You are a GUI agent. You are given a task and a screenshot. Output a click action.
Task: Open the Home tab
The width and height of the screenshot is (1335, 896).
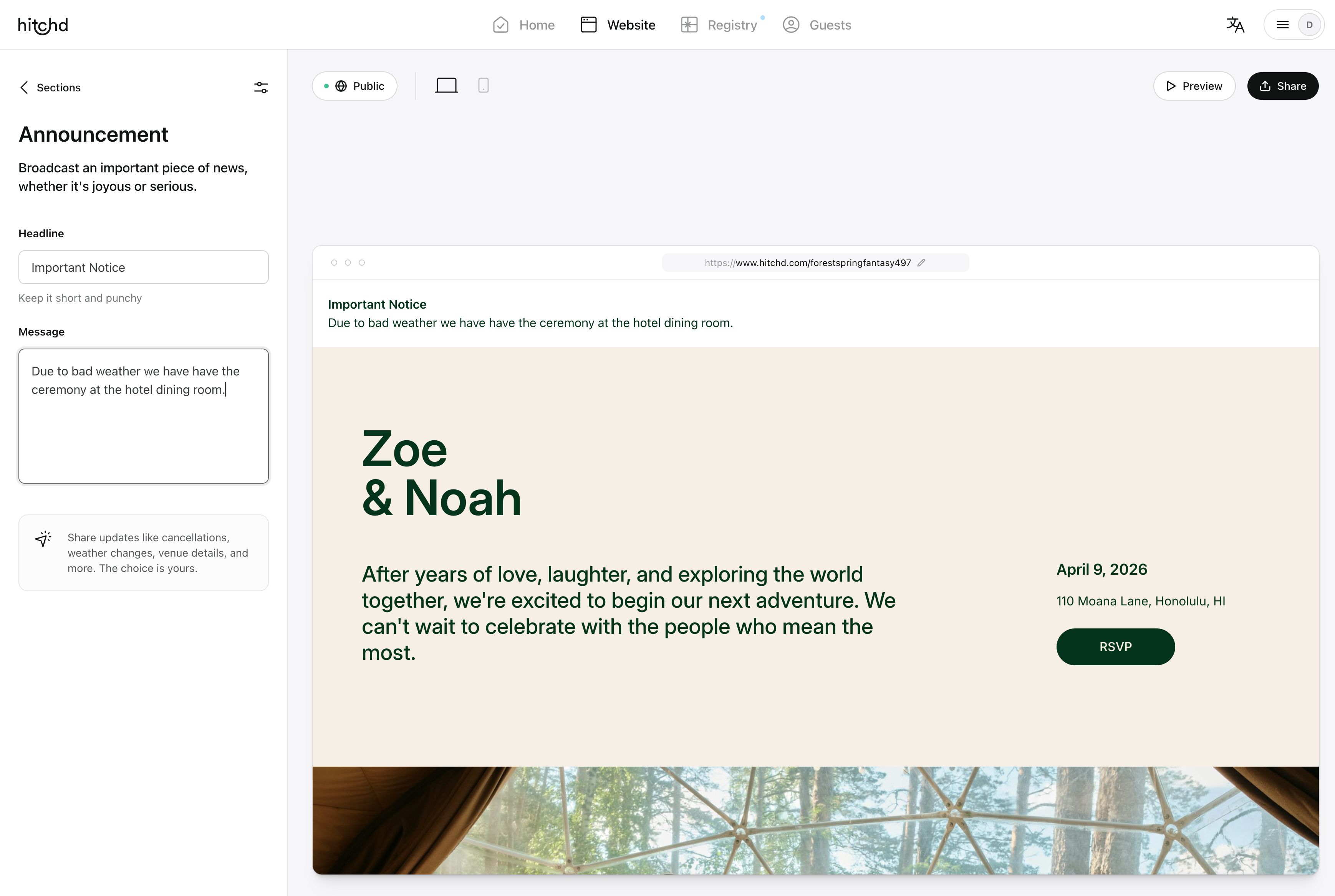point(524,25)
